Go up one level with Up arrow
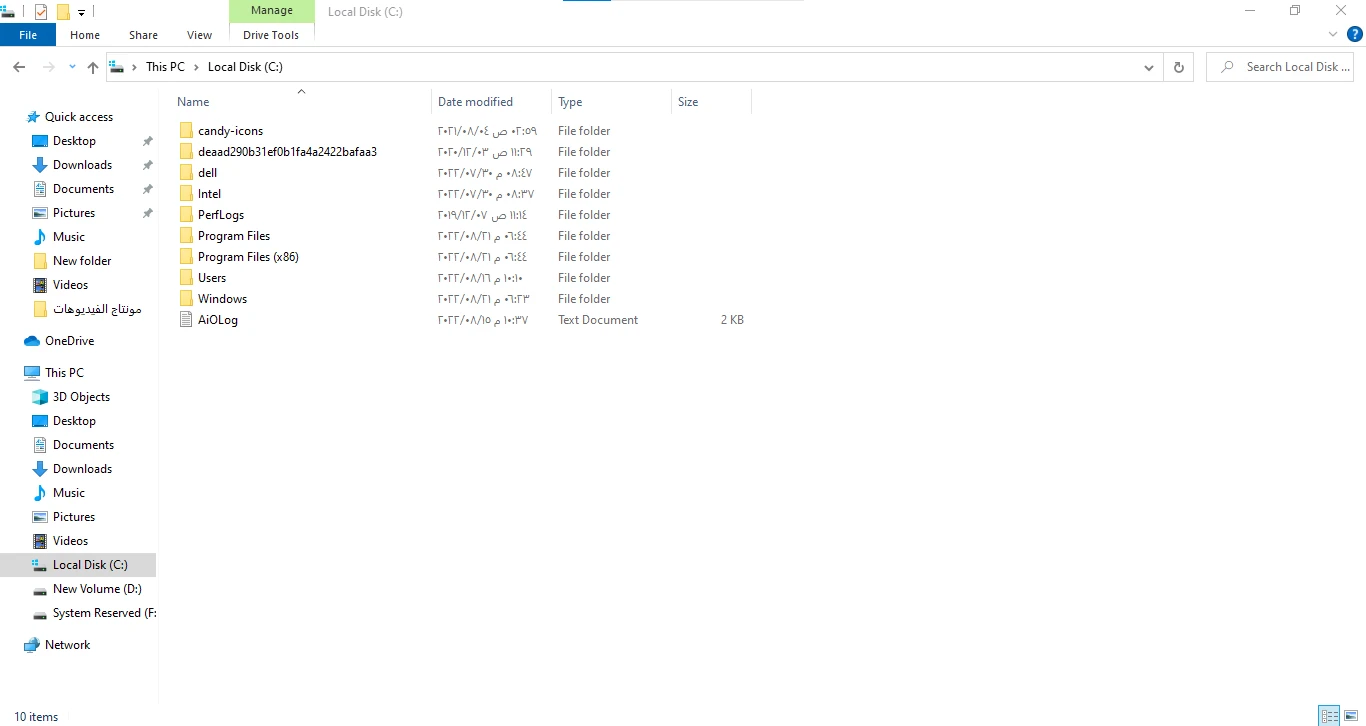This screenshot has height=726, width=1366. click(93, 67)
